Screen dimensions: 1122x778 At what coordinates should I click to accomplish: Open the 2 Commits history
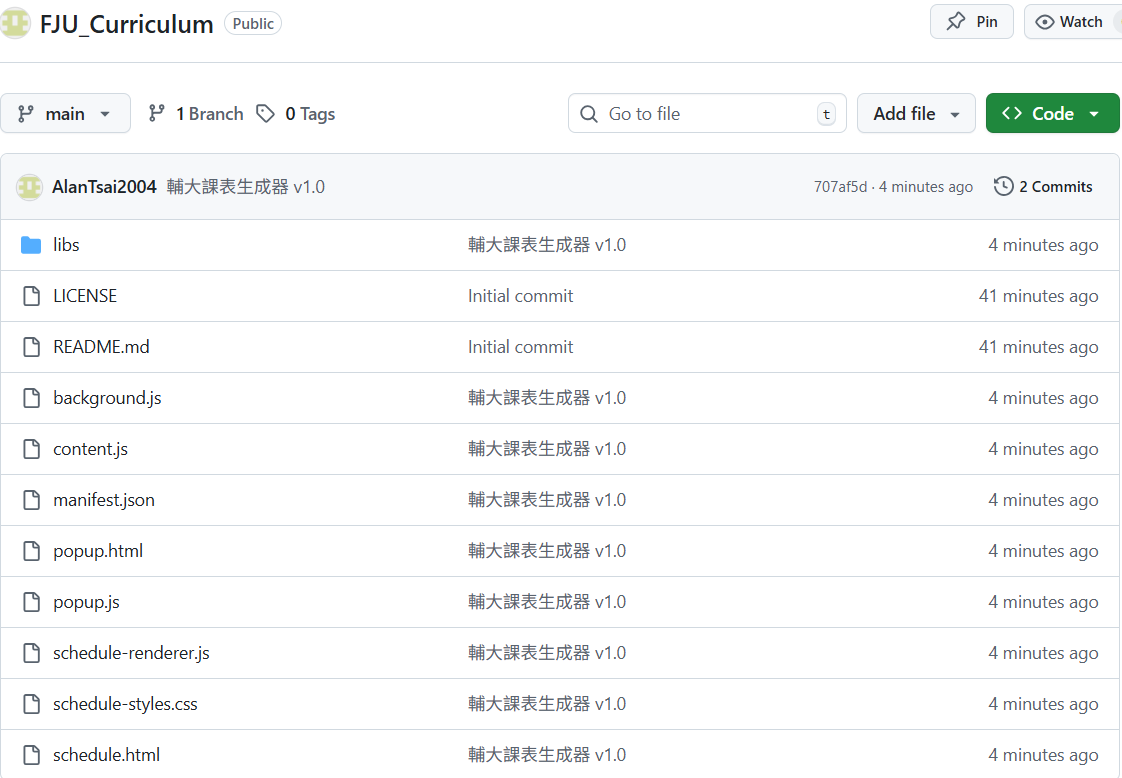(1043, 186)
